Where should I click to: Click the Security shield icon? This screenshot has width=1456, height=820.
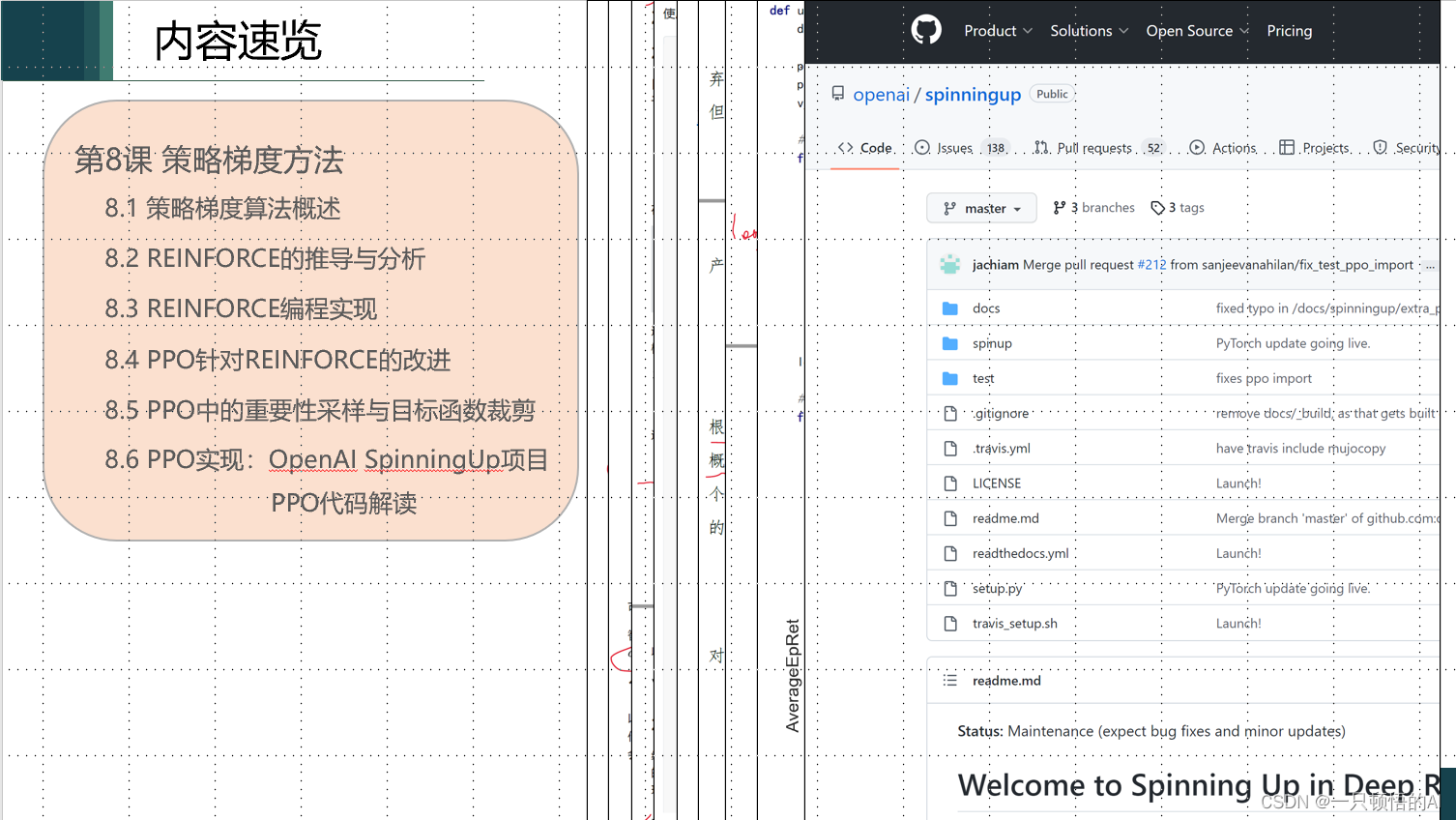(1381, 148)
